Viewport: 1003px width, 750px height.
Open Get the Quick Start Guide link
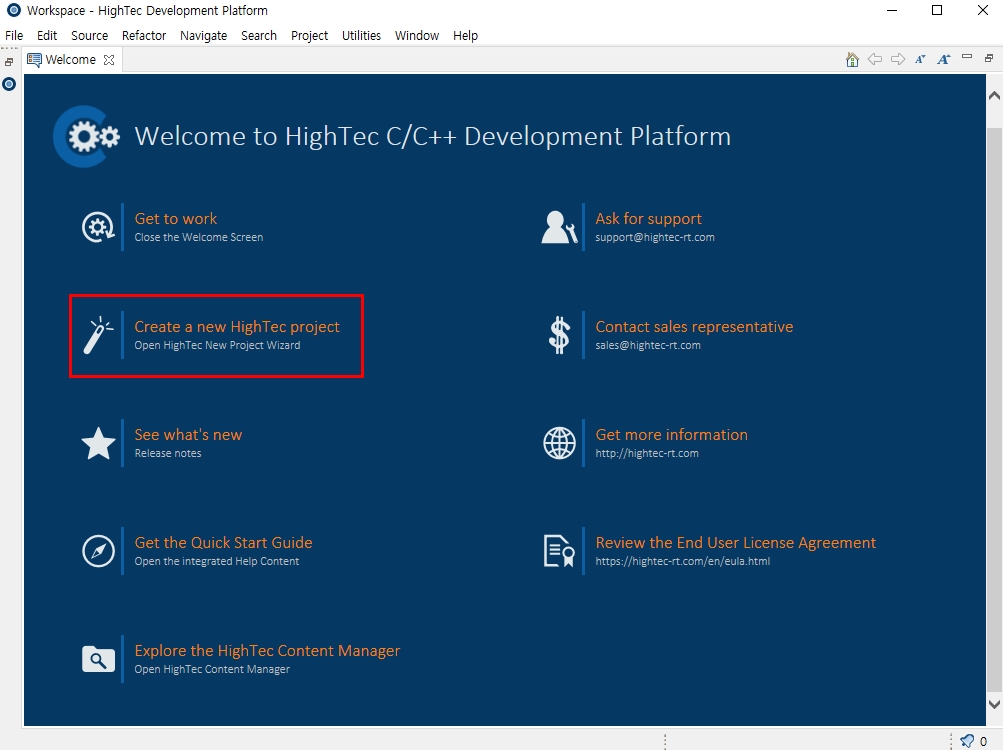[223, 543]
